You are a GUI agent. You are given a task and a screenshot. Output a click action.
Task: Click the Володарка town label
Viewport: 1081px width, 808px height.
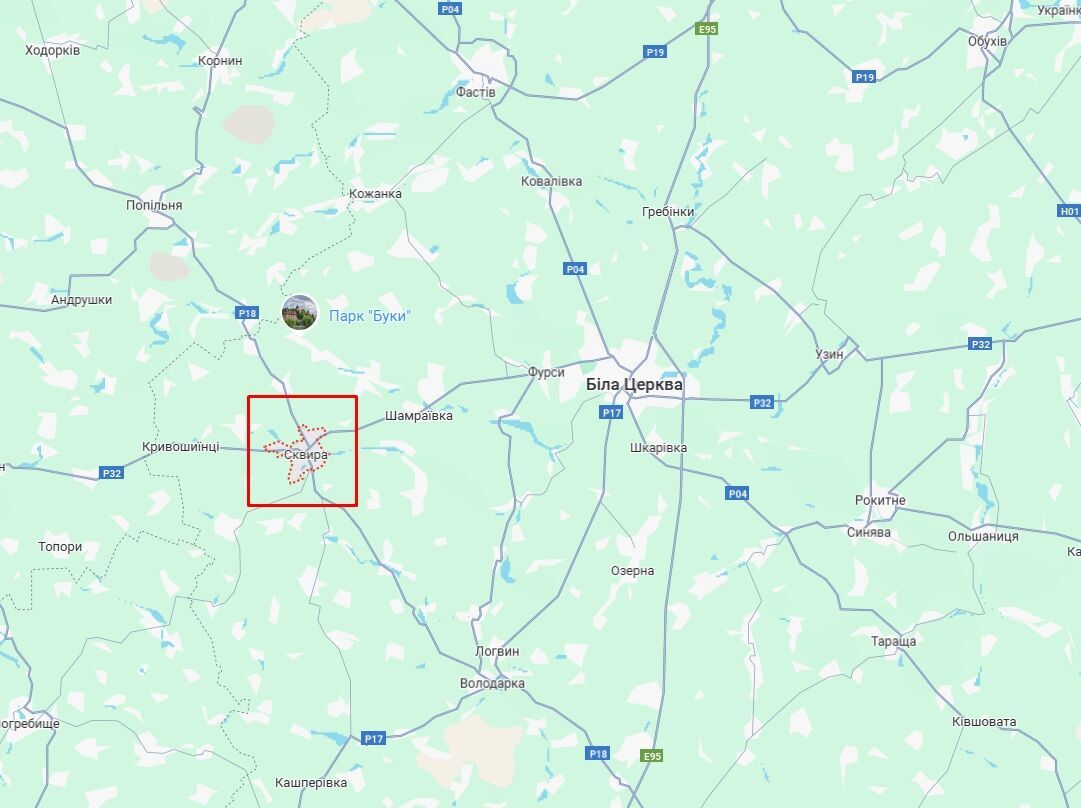(x=492, y=683)
